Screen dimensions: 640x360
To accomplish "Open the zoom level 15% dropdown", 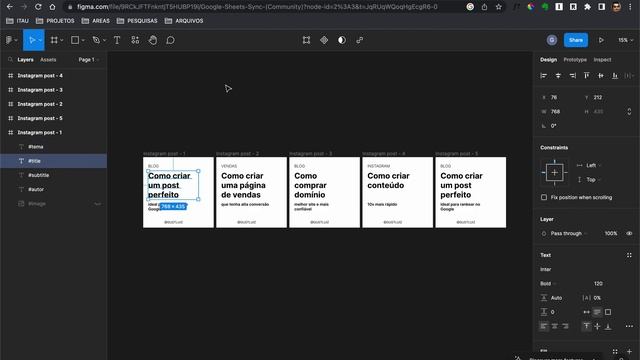I will (625, 40).
